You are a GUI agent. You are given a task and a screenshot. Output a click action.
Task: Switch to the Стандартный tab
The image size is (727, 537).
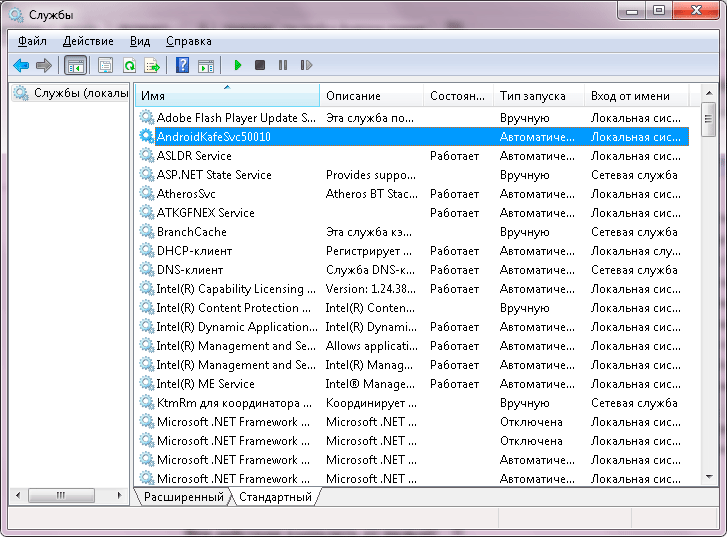pyautogui.click(x=275, y=497)
